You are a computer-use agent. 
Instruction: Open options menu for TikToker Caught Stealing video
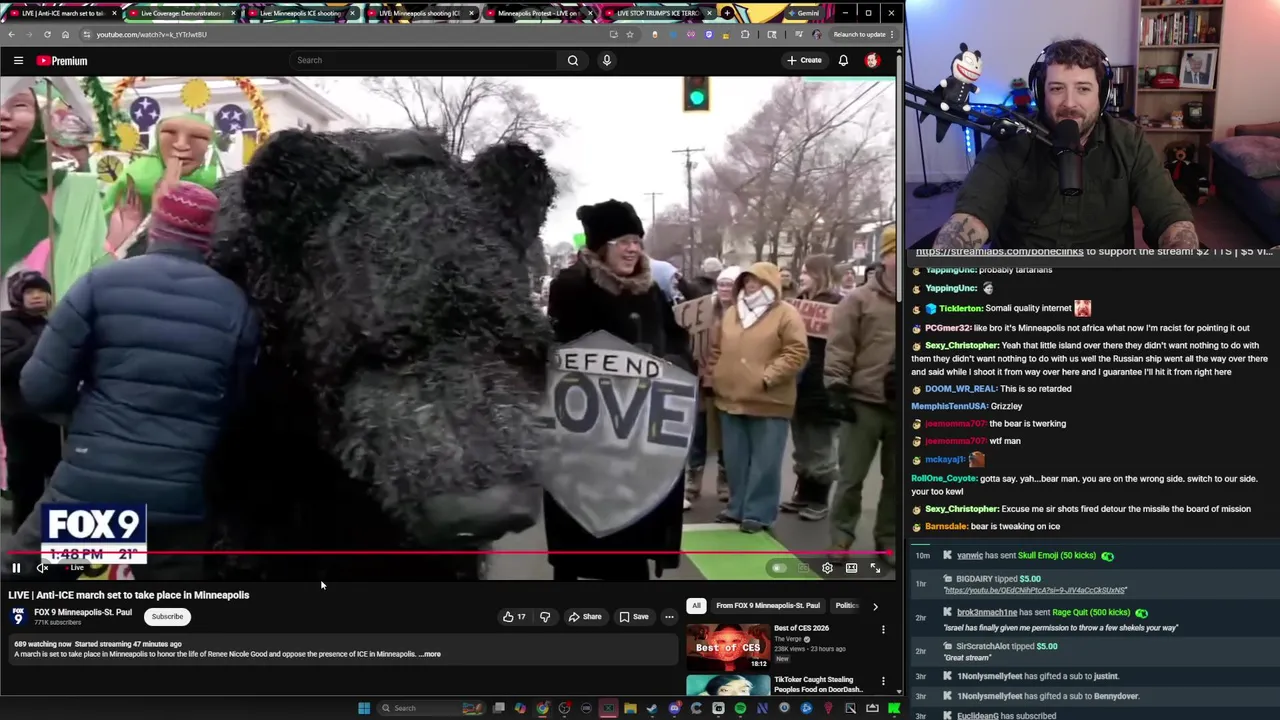click(x=883, y=682)
